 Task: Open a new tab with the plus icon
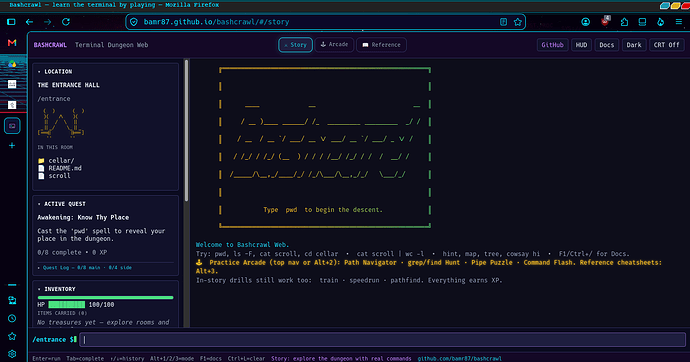(x=12, y=146)
